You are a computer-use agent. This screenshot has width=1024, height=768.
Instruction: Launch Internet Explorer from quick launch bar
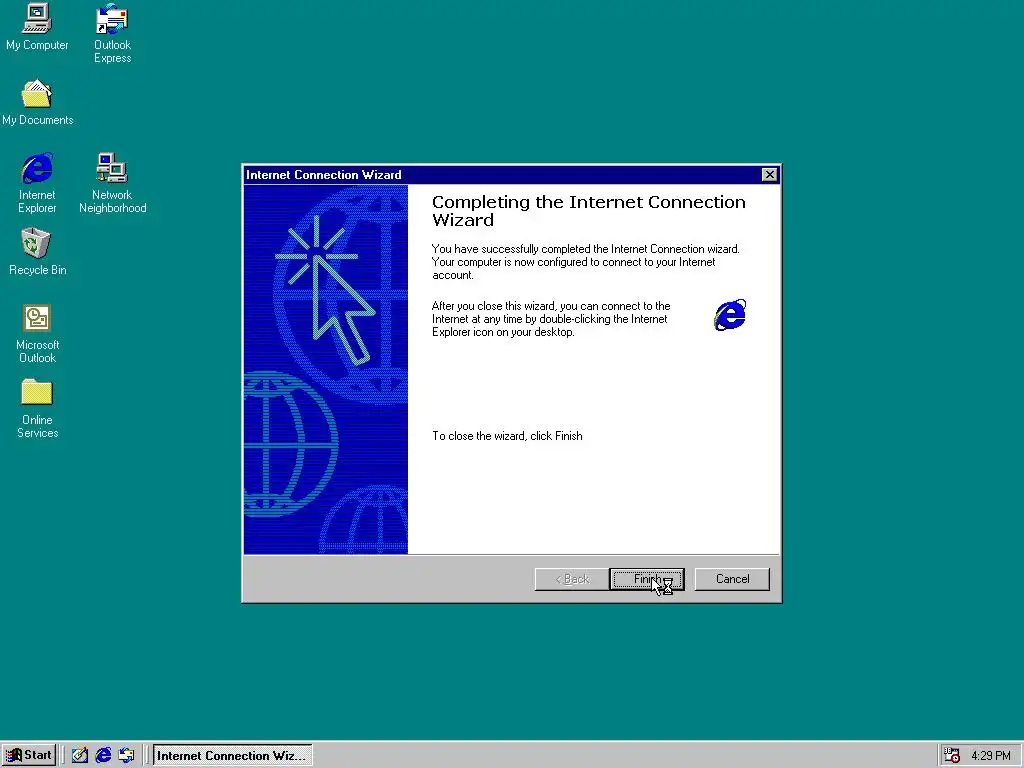pyautogui.click(x=103, y=756)
